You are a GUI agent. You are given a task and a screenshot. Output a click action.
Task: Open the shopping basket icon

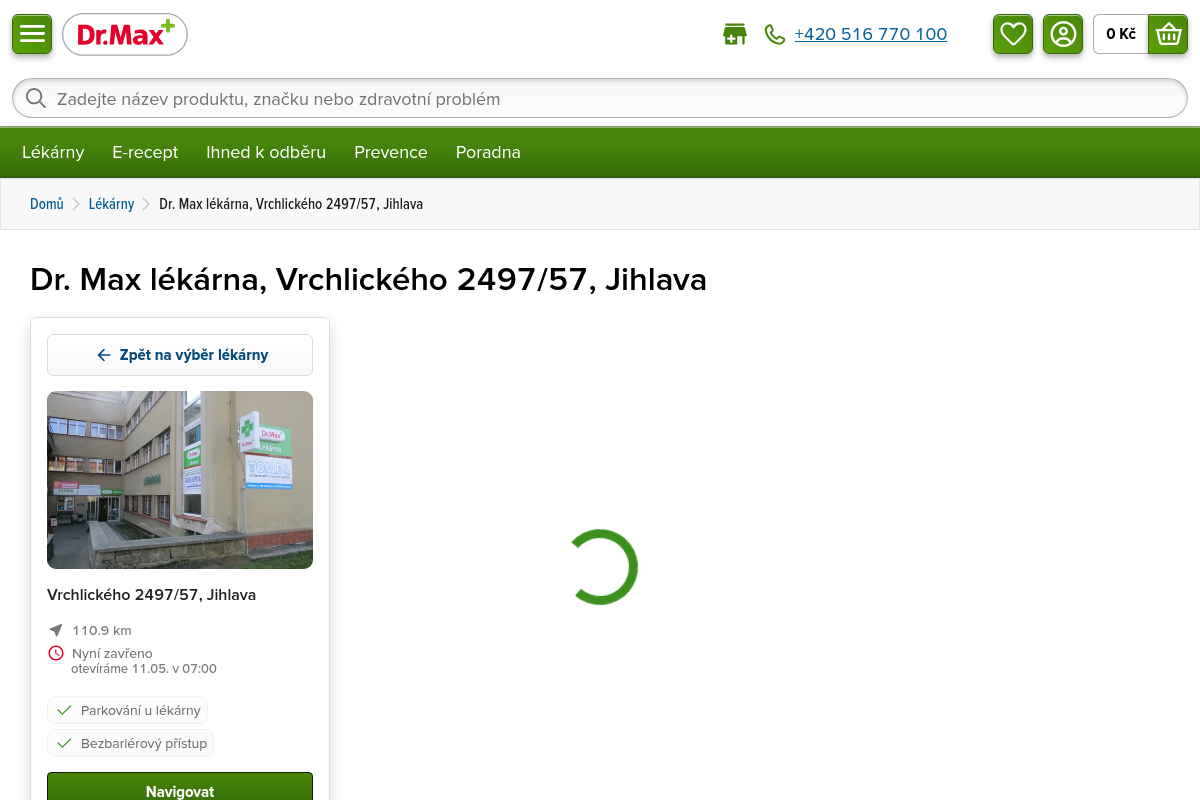pos(1168,34)
